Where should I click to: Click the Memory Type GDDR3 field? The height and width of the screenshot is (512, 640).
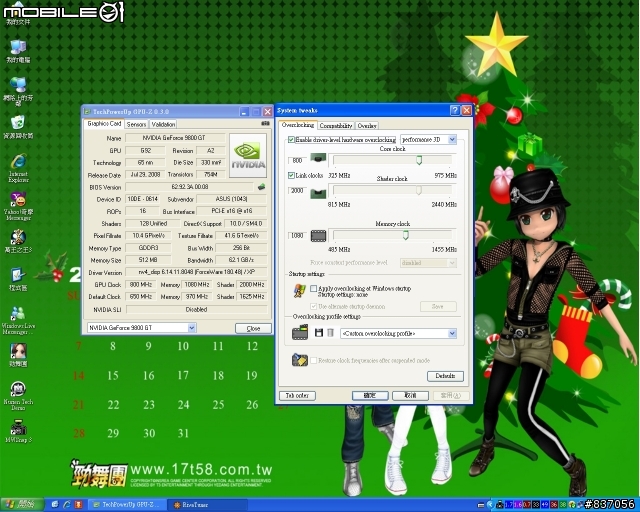tap(148, 248)
